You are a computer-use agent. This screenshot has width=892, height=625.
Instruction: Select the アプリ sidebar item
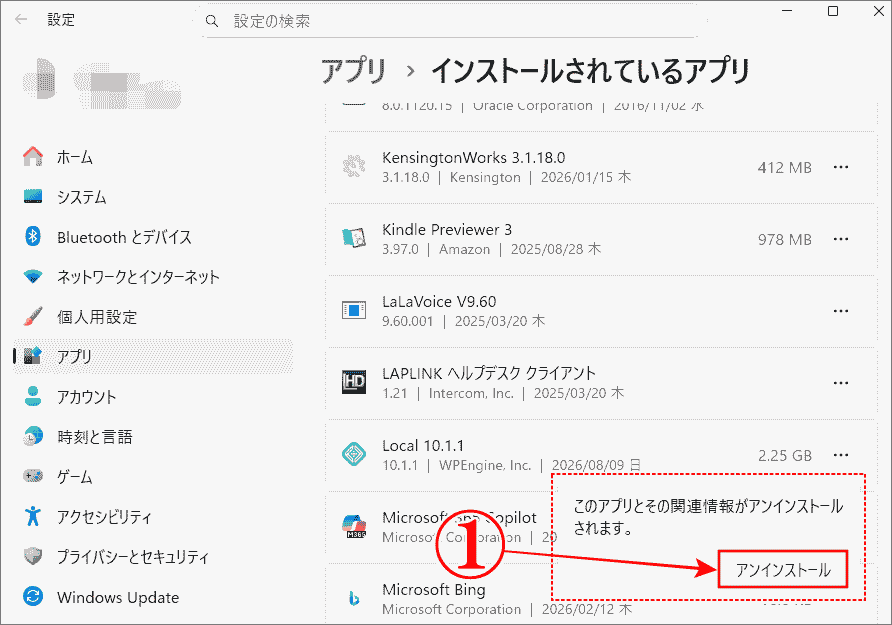(x=152, y=357)
